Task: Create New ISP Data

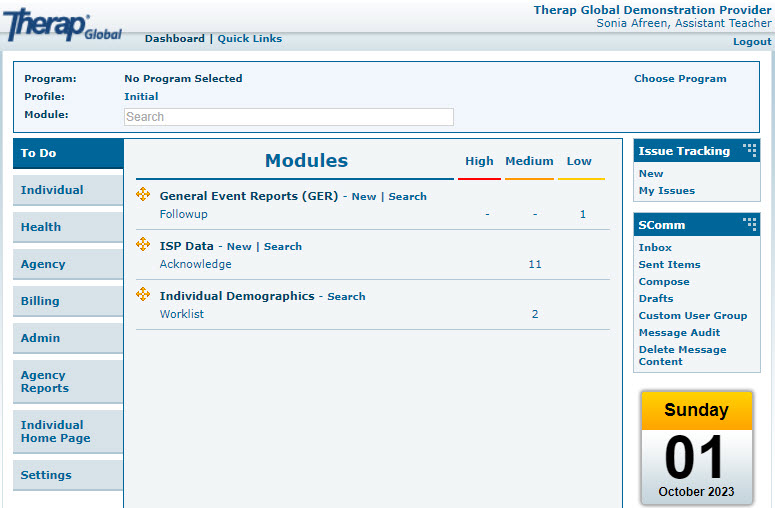Action: 239,247
